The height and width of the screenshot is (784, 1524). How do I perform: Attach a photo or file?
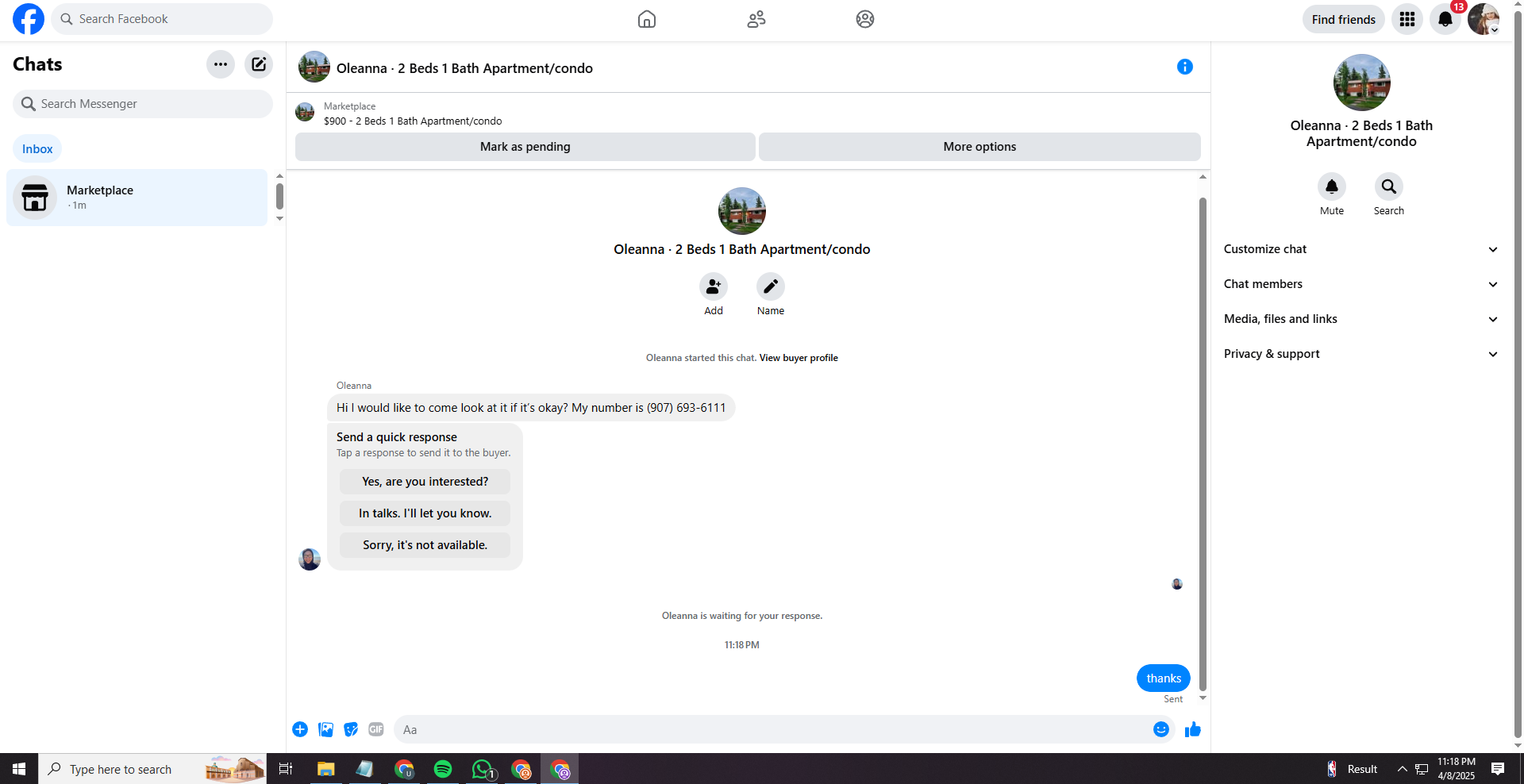[325, 729]
